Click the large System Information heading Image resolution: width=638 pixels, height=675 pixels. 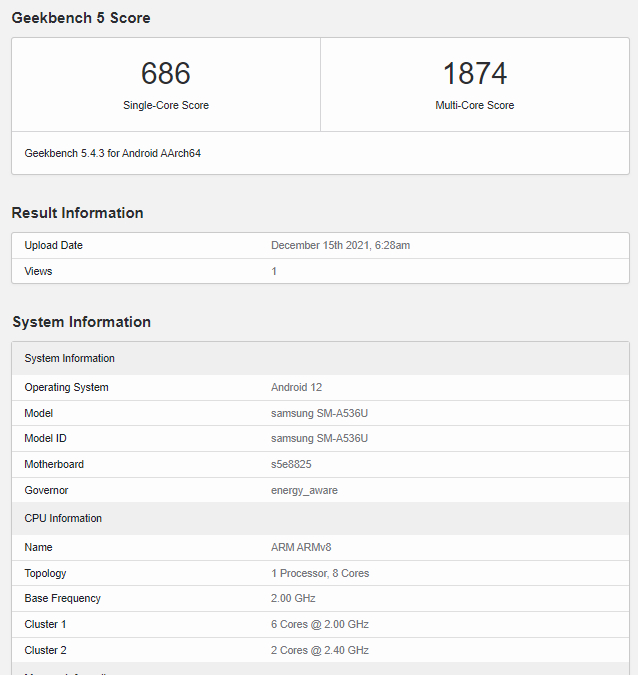click(x=81, y=322)
